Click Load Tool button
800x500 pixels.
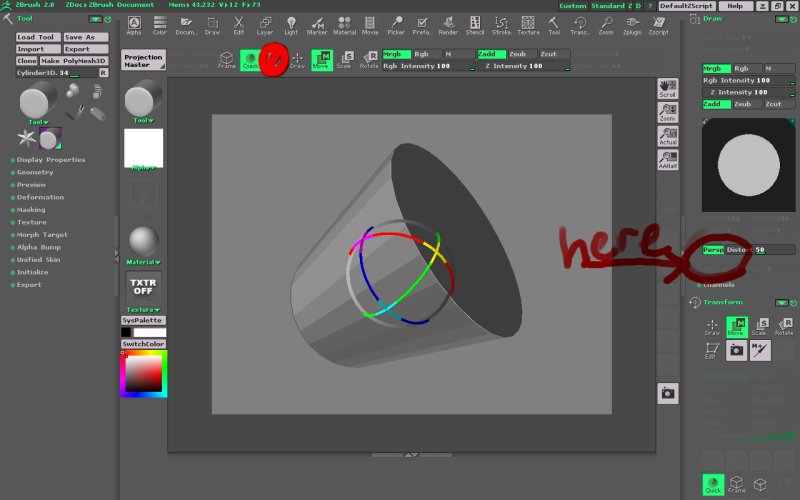[x=38, y=37]
